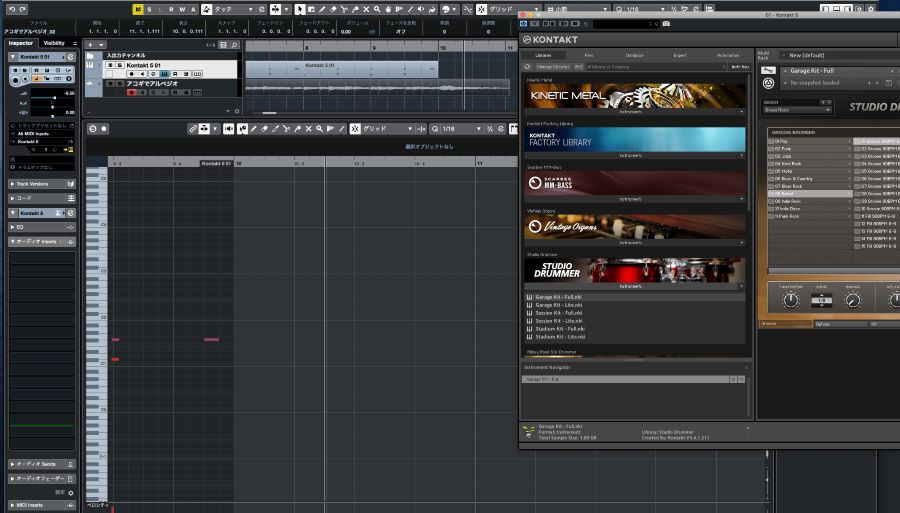
Task: Click the Add Track plus button
Action: pos(90,45)
